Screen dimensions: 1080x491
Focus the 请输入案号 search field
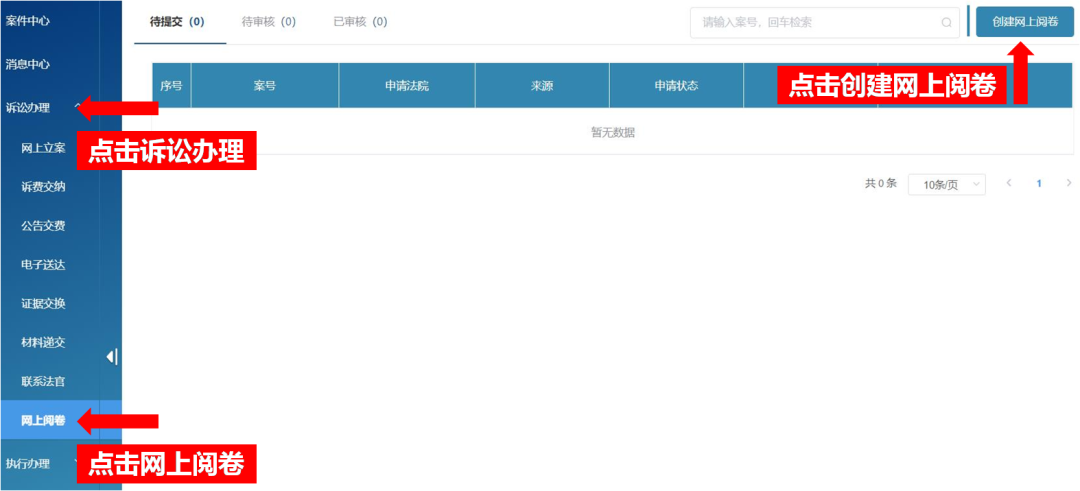(x=825, y=23)
